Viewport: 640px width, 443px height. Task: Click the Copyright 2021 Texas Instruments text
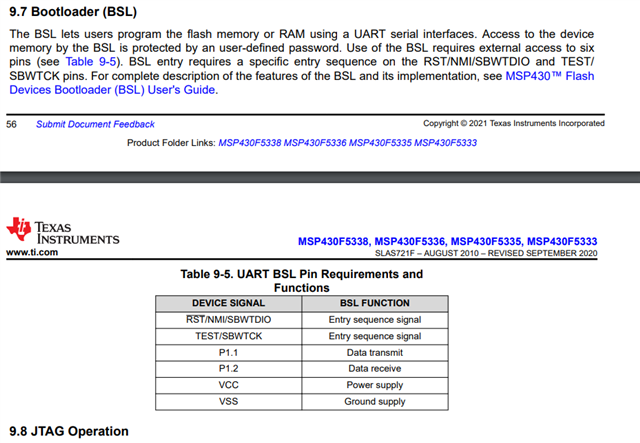pyautogui.click(x=513, y=123)
